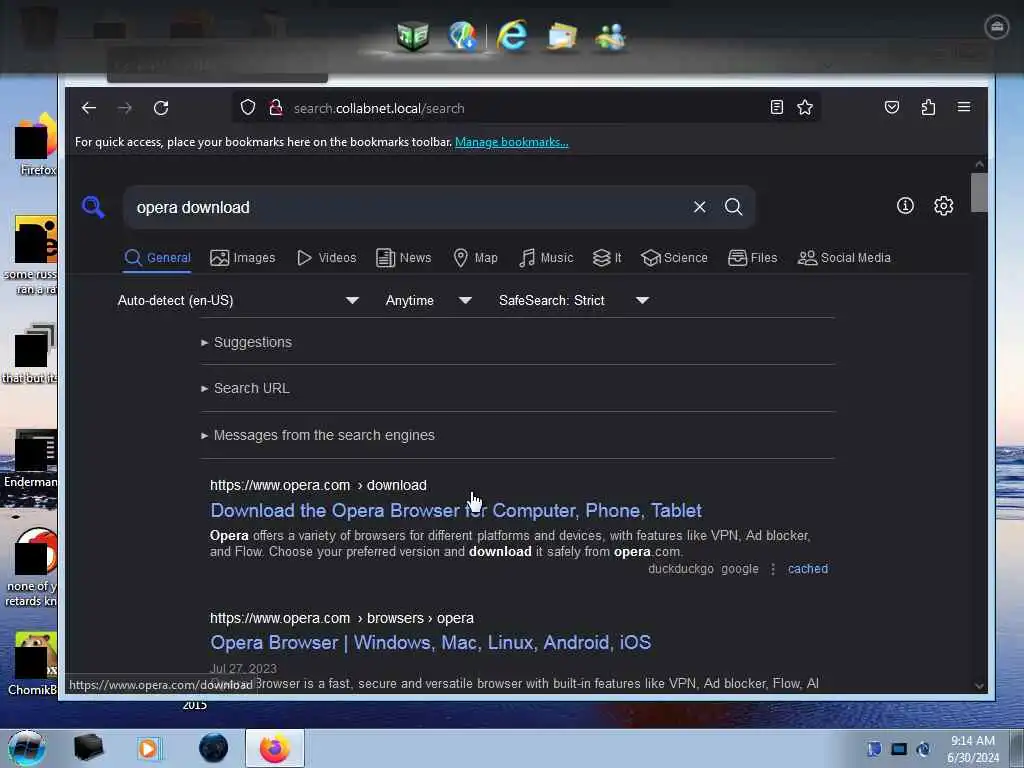Open the SafeSearch: Strict dropdown

pos(573,300)
